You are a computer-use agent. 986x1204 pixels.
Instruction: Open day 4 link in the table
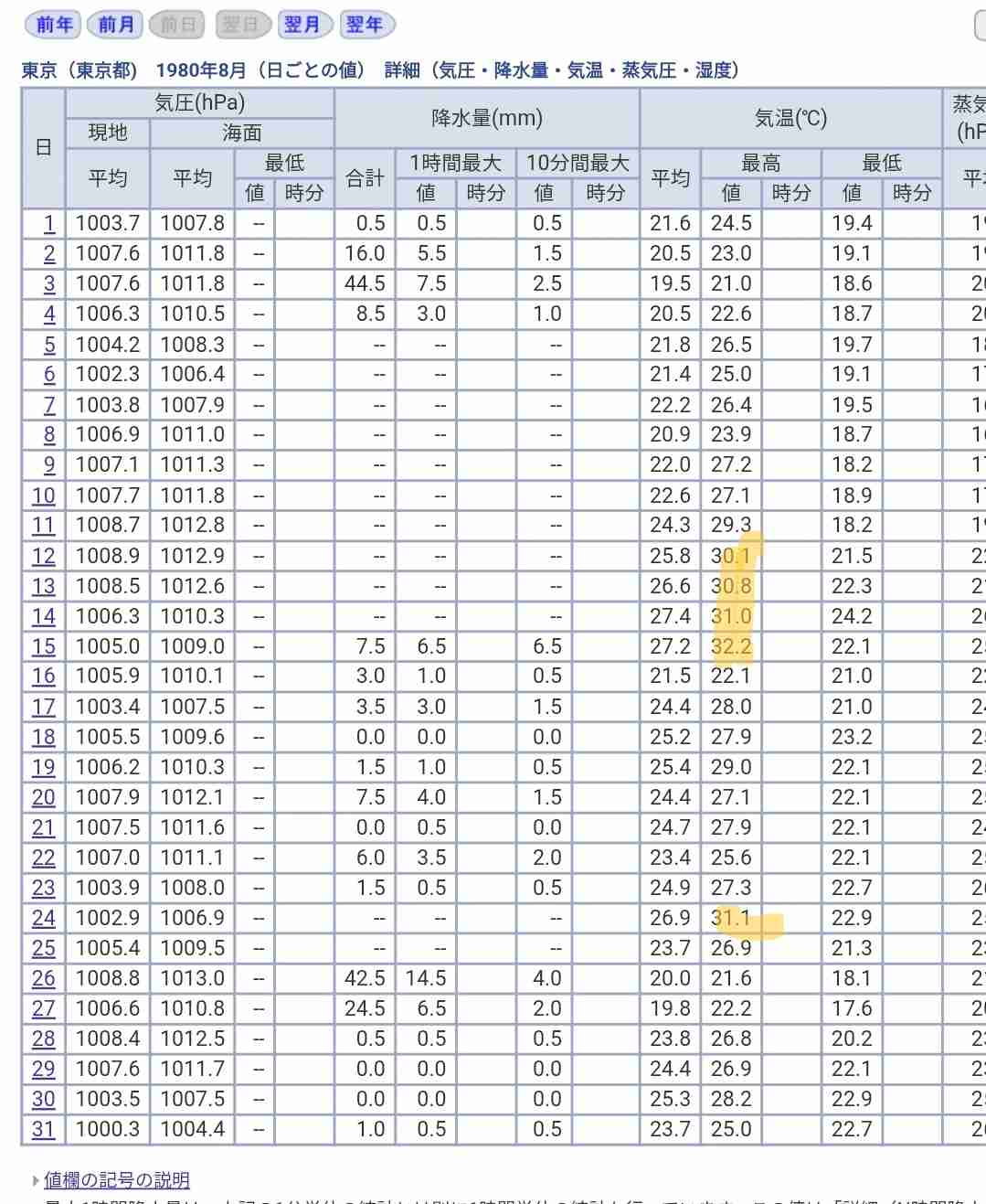tap(49, 314)
